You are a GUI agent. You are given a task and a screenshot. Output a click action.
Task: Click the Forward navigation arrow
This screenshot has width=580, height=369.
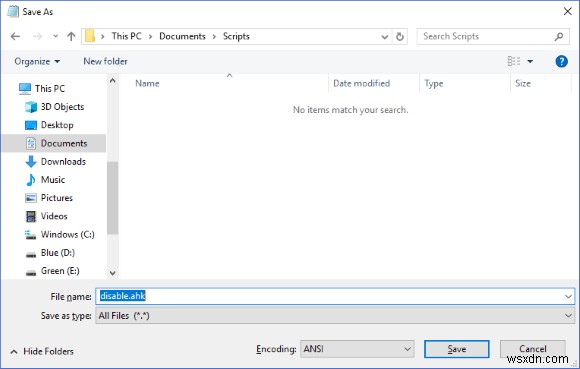[37, 36]
